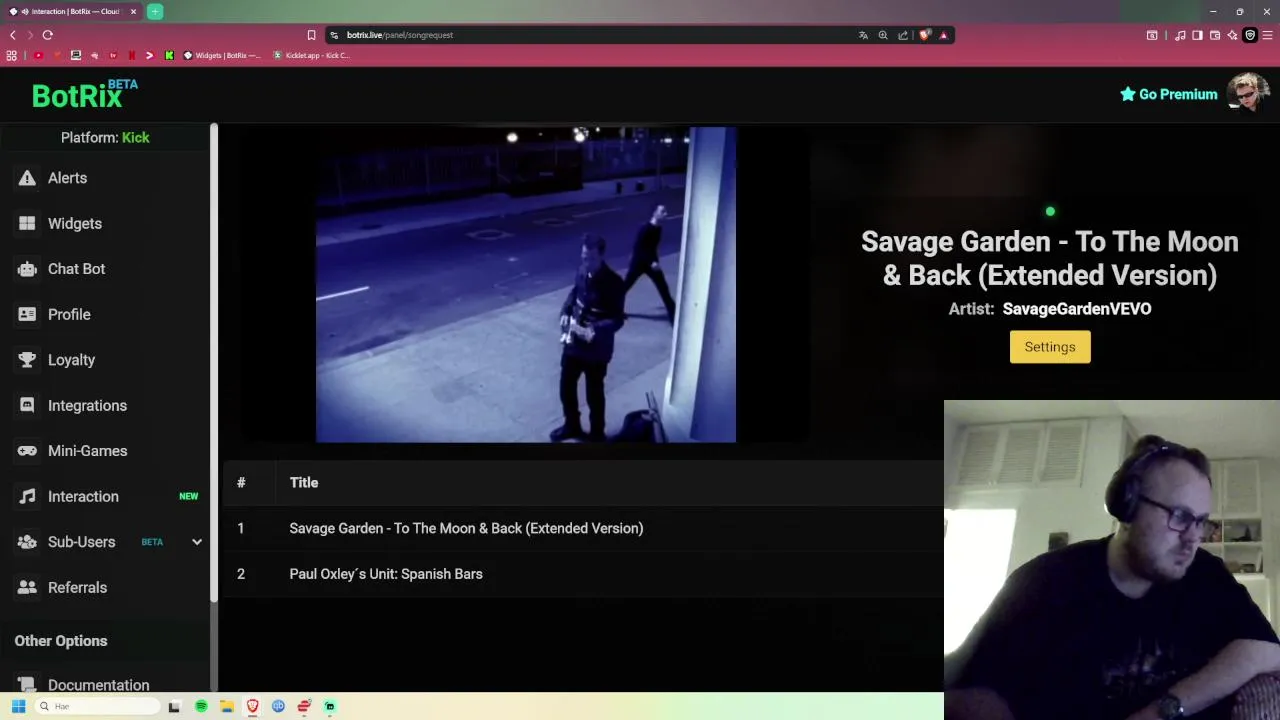Open the Profile sidebar entry
The width and height of the screenshot is (1280, 720).
69,314
